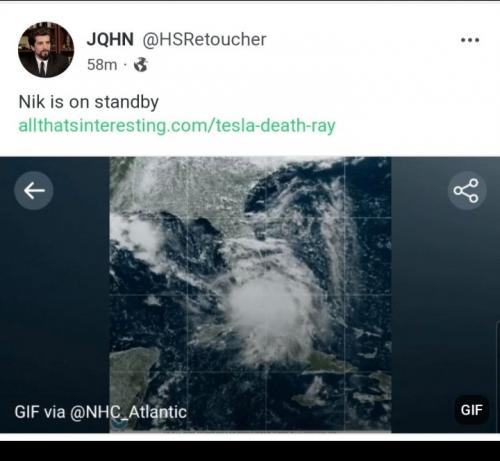Viewport: 500px width, 461px height.
Task: Open the @HSRetoucher handle
Action: pos(204,40)
